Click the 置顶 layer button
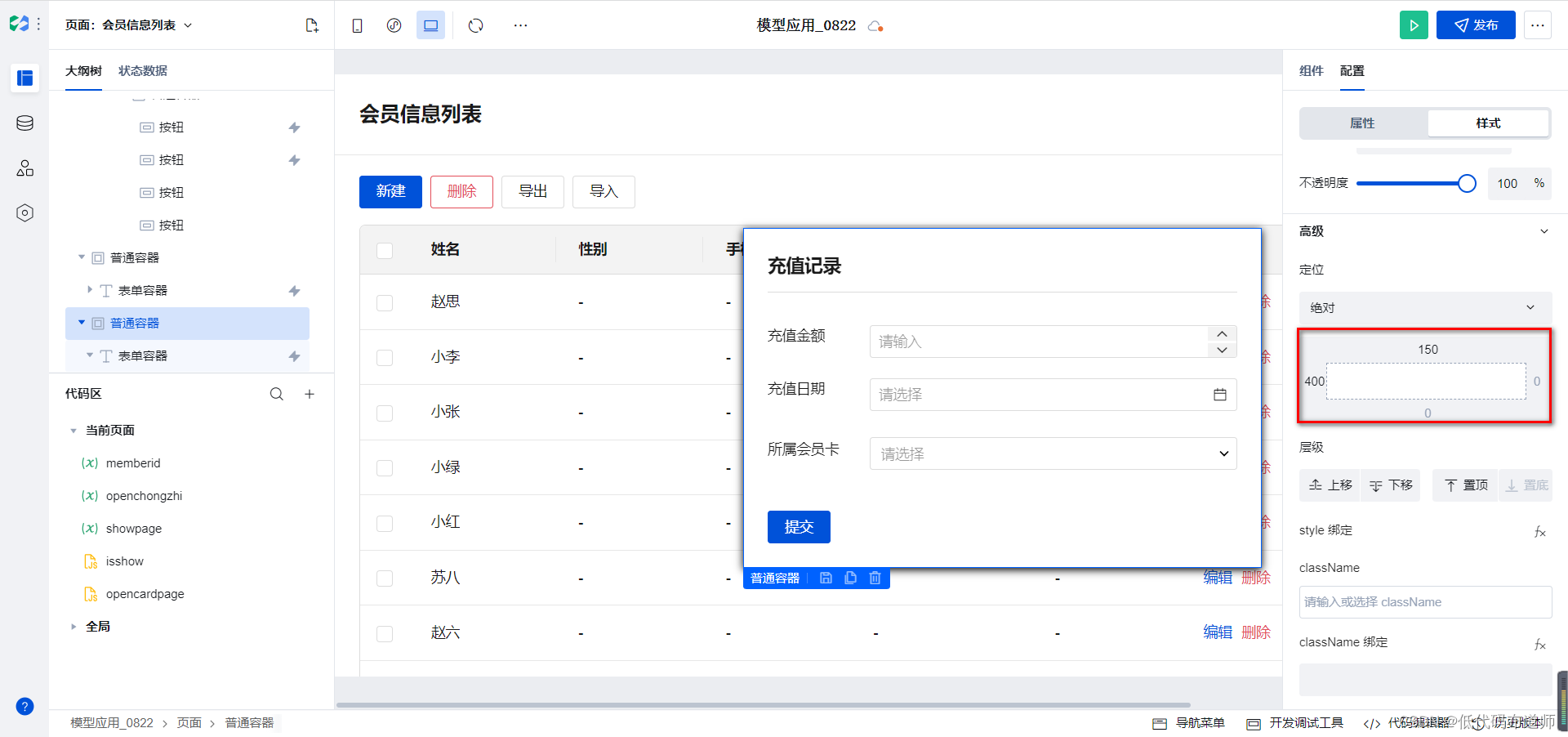 [x=1466, y=485]
